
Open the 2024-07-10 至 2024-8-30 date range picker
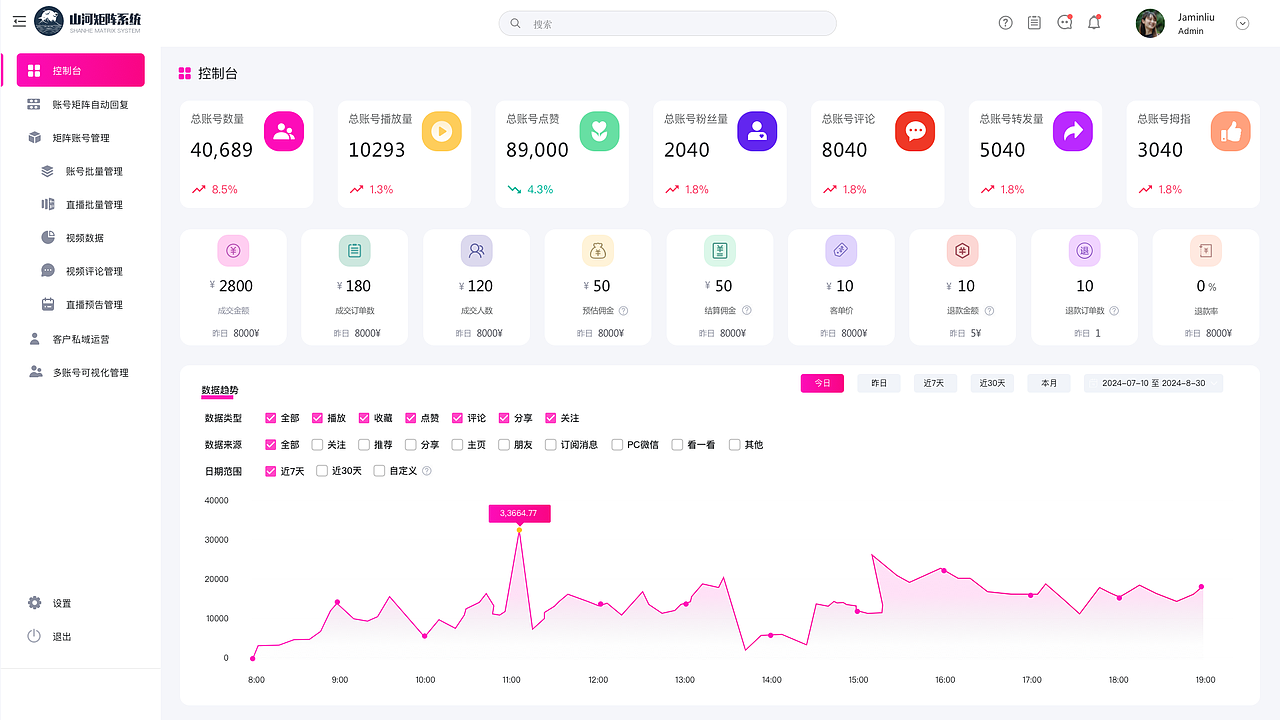1153,383
